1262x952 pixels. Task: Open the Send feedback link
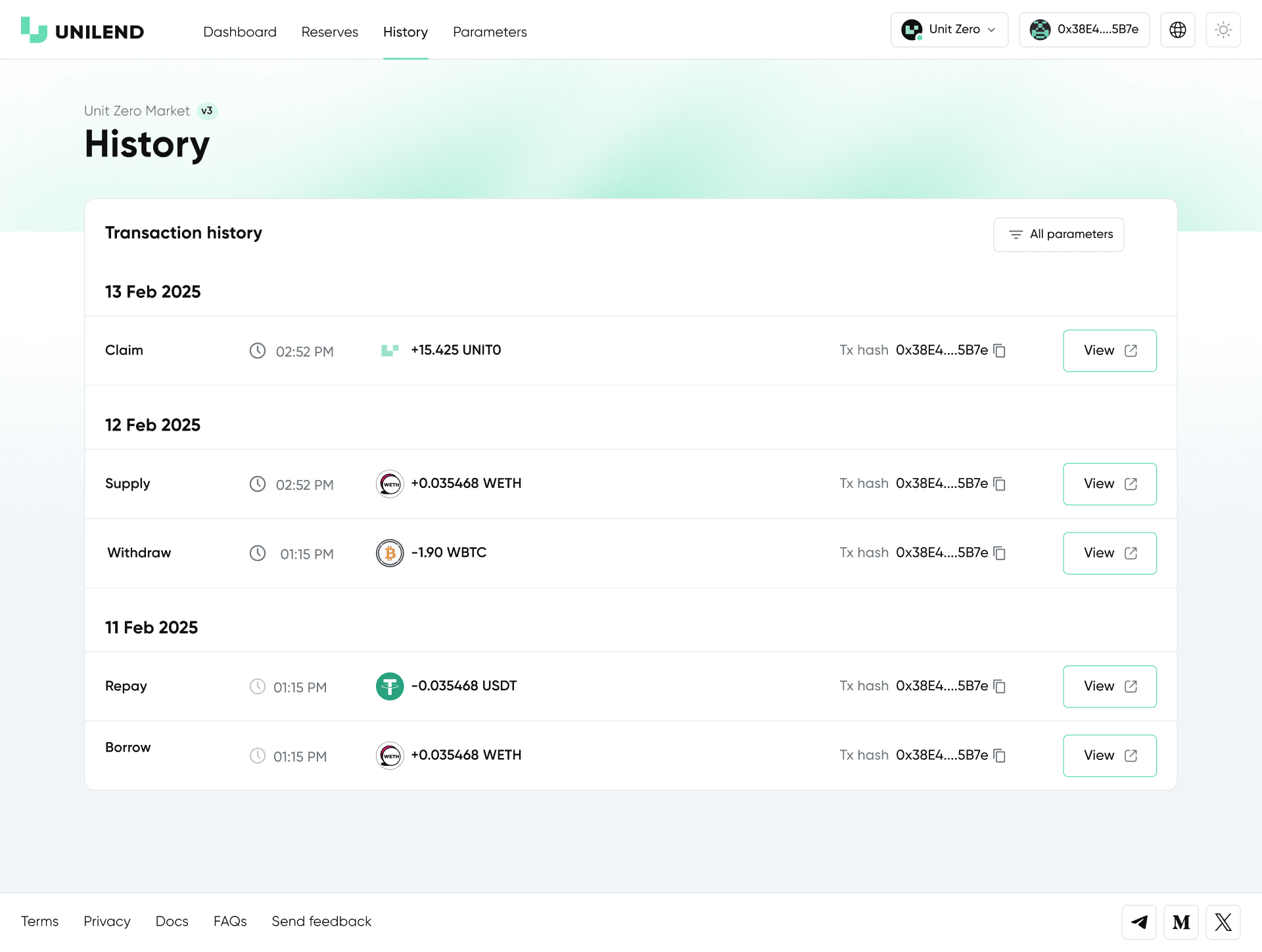click(x=321, y=922)
